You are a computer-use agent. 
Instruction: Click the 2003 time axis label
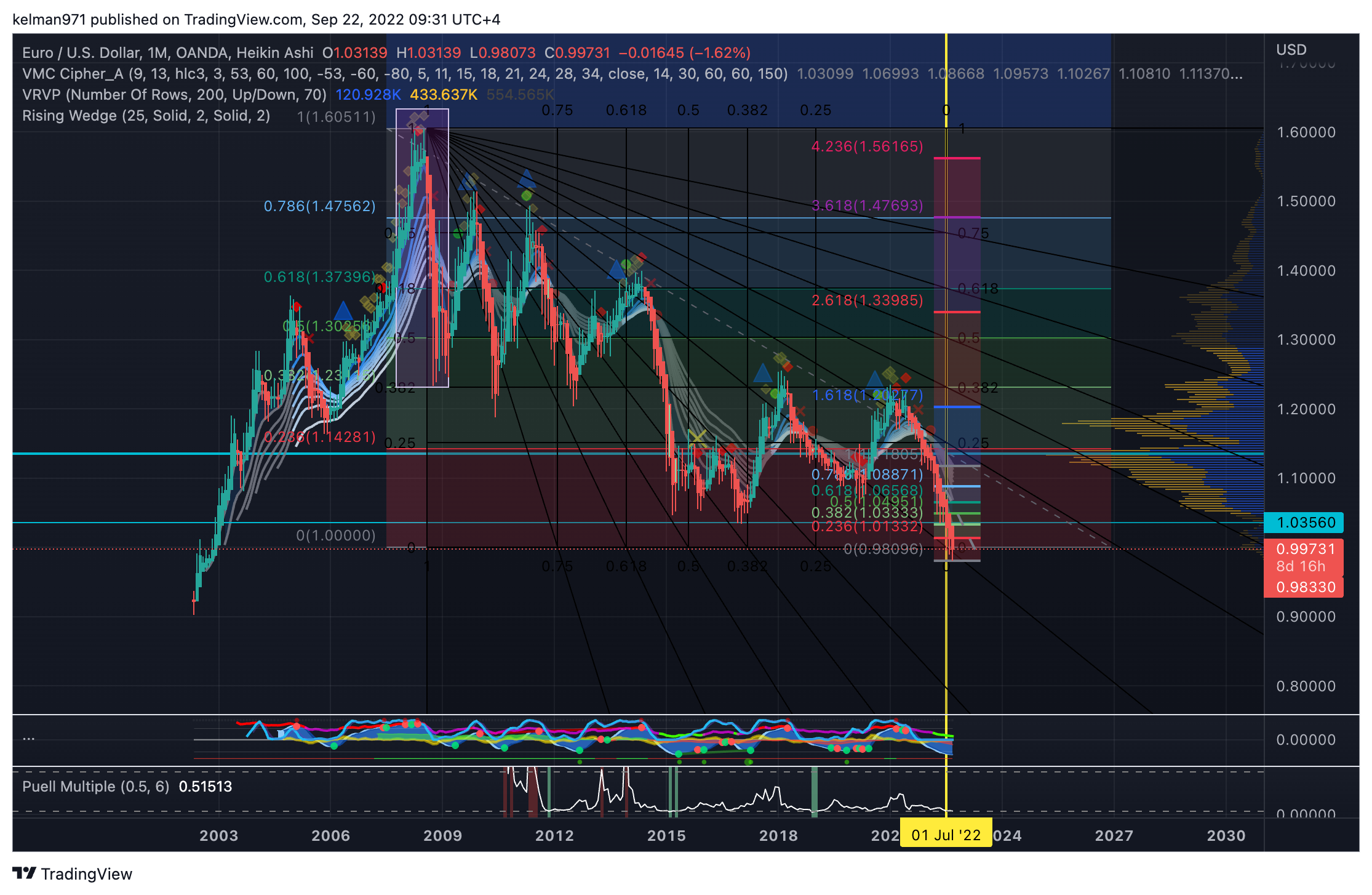[x=218, y=836]
